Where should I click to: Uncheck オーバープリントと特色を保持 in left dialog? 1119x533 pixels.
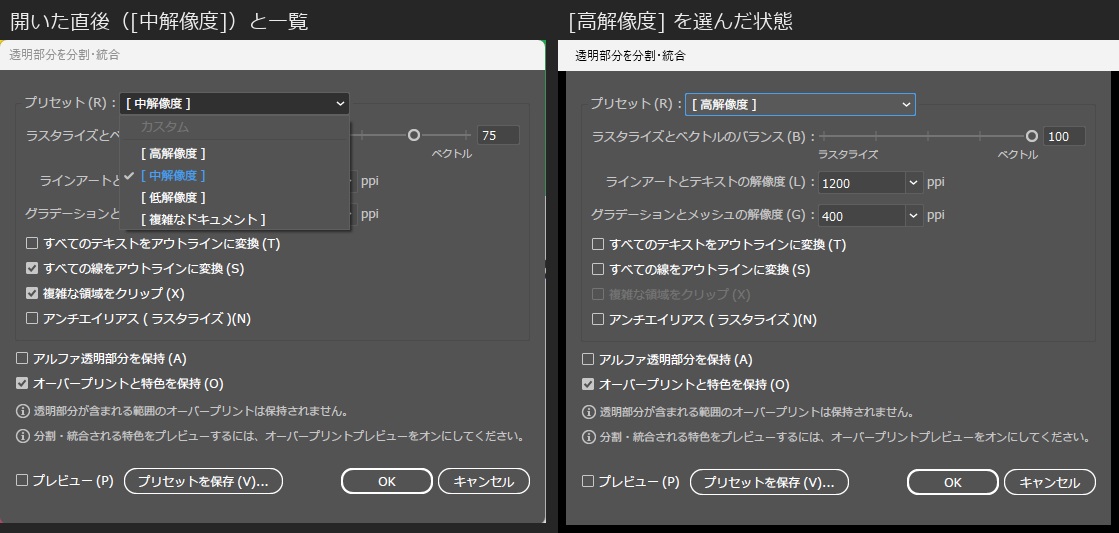tap(21, 383)
